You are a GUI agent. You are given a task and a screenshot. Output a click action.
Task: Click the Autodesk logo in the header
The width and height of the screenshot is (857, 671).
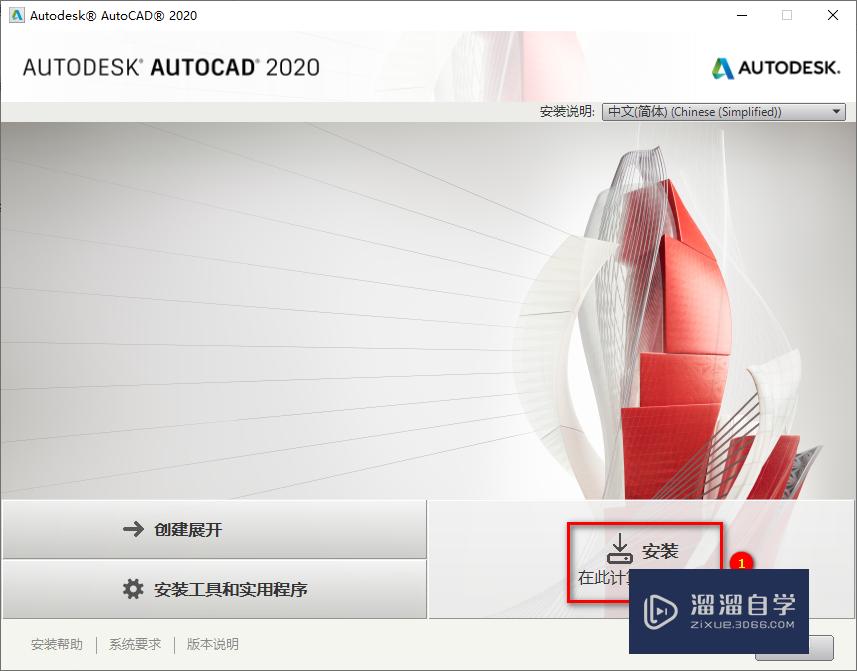tap(776, 68)
